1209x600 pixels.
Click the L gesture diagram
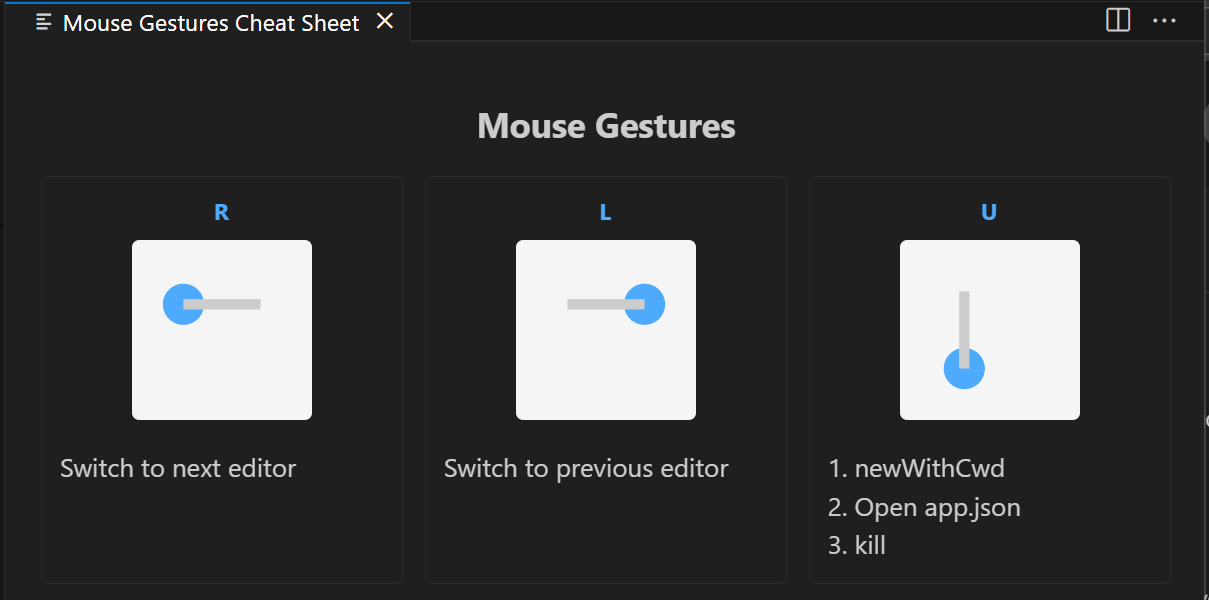pyautogui.click(x=606, y=330)
